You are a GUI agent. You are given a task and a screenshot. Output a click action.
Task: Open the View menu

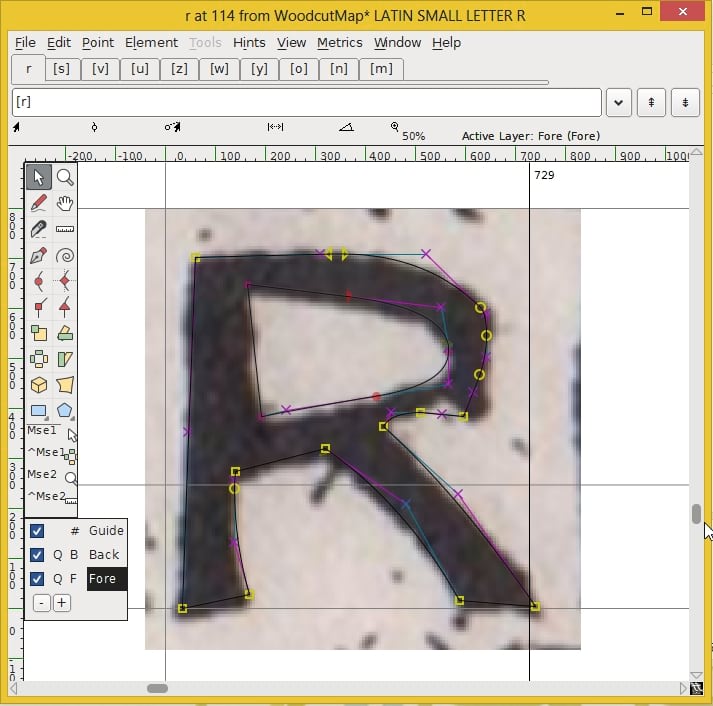tap(291, 43)
